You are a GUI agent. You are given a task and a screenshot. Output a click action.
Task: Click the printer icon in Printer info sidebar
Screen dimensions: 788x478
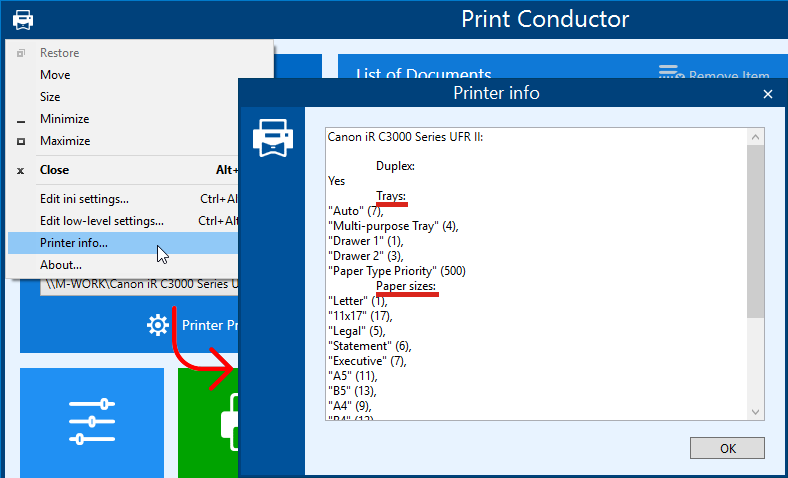point(273,139)
